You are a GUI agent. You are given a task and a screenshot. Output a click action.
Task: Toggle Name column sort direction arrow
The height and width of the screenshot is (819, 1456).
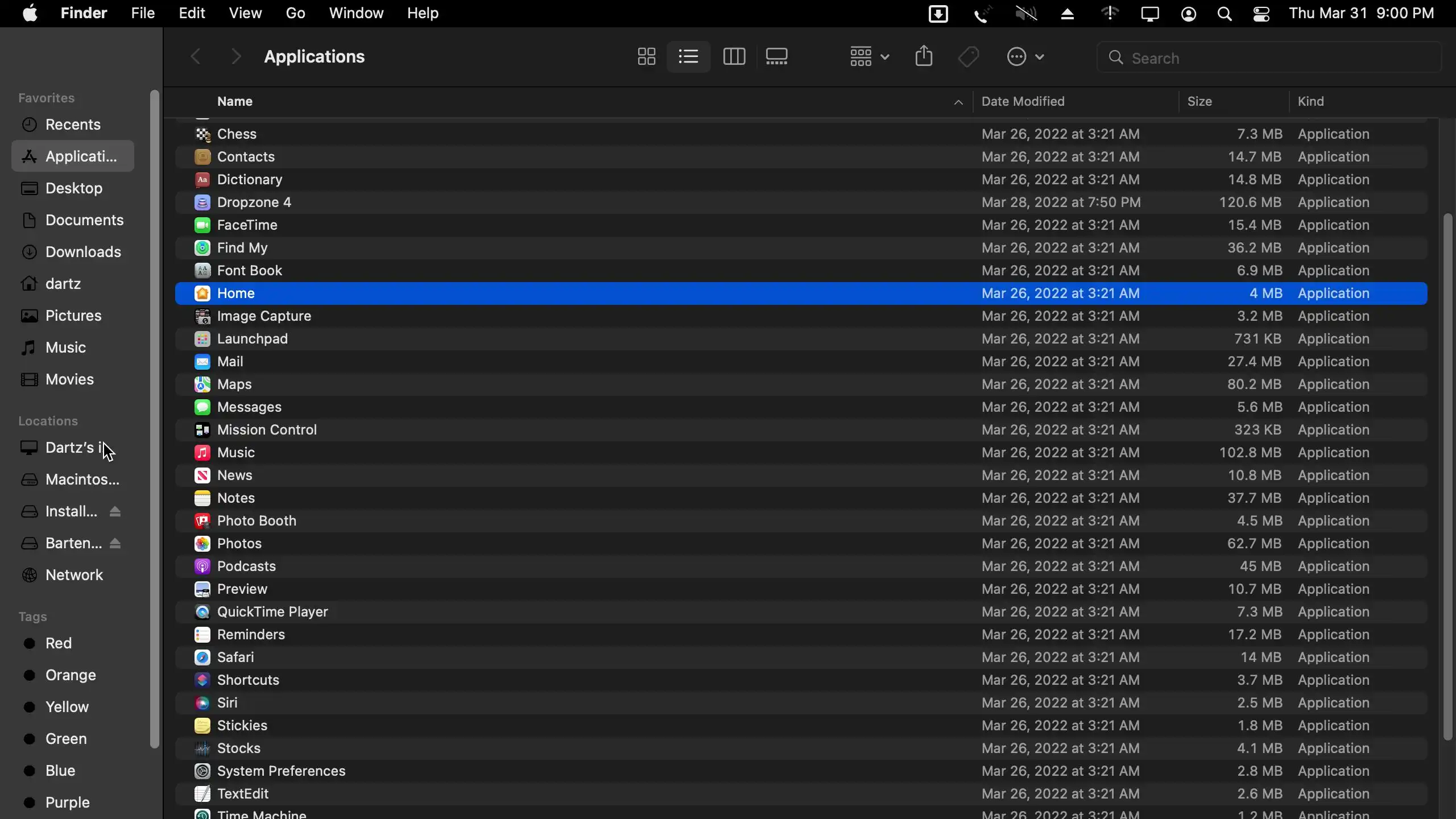click(958, 102)
